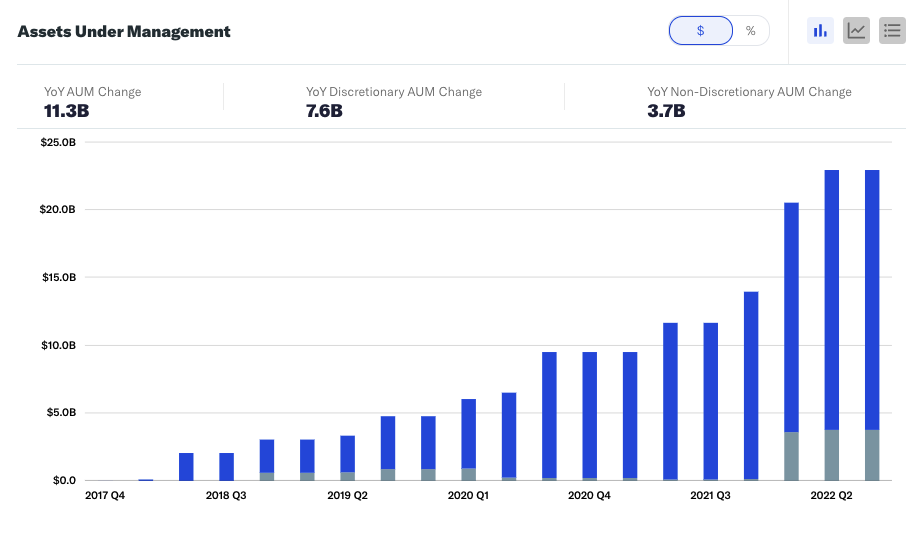Click the 2017 Q4 x-axis label
Screen dimensions: 924x534
(x=105, y=495)
